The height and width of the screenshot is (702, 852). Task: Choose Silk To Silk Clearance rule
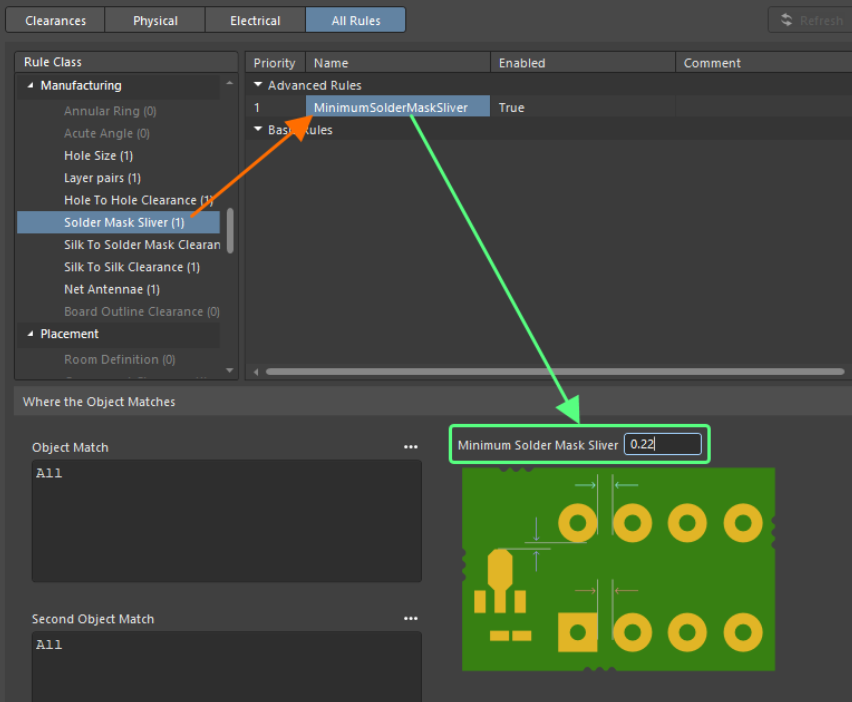click(131, 267)
